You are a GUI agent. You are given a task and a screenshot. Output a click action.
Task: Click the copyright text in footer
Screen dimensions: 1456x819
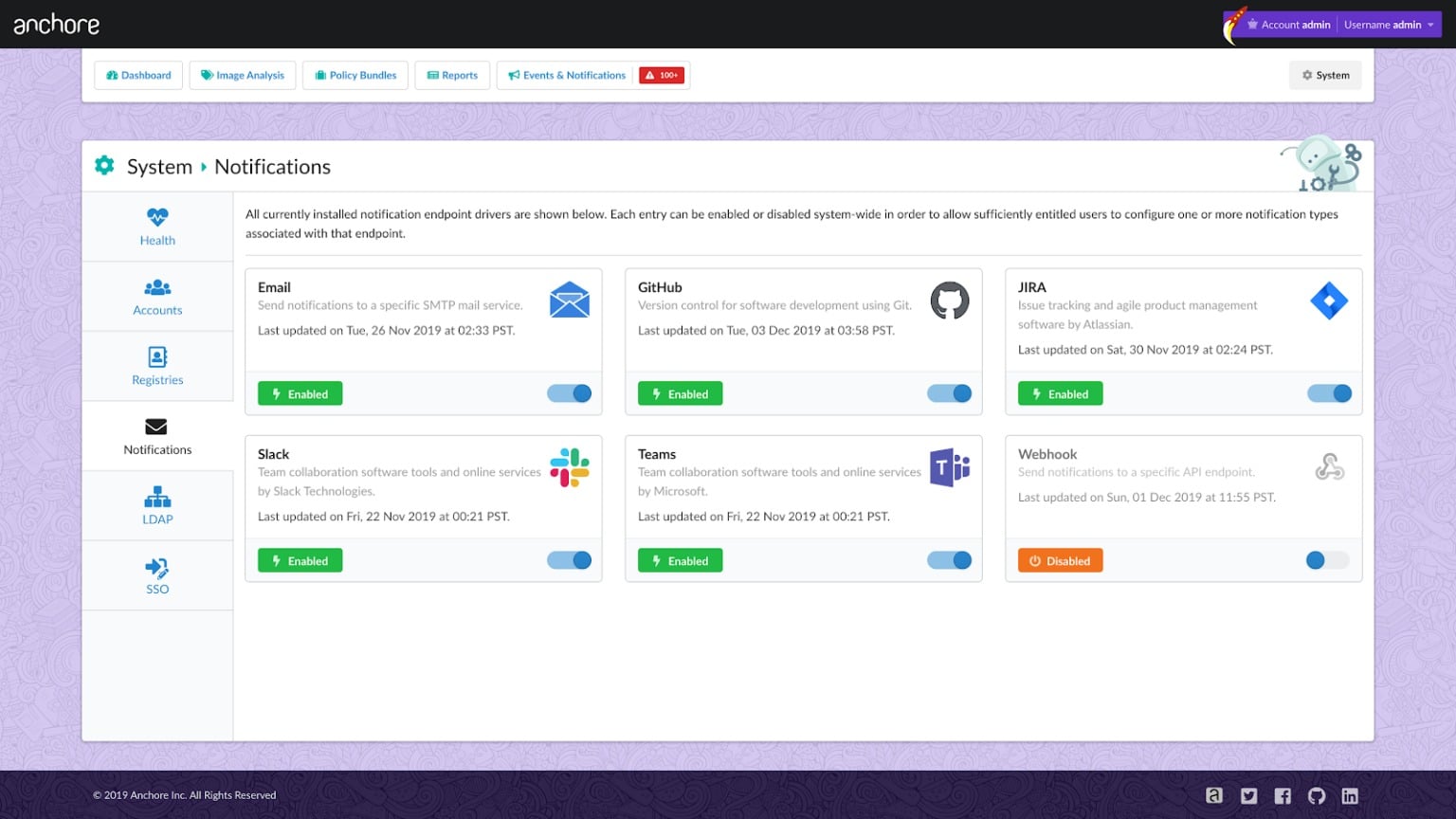click(x=185, y=795)
